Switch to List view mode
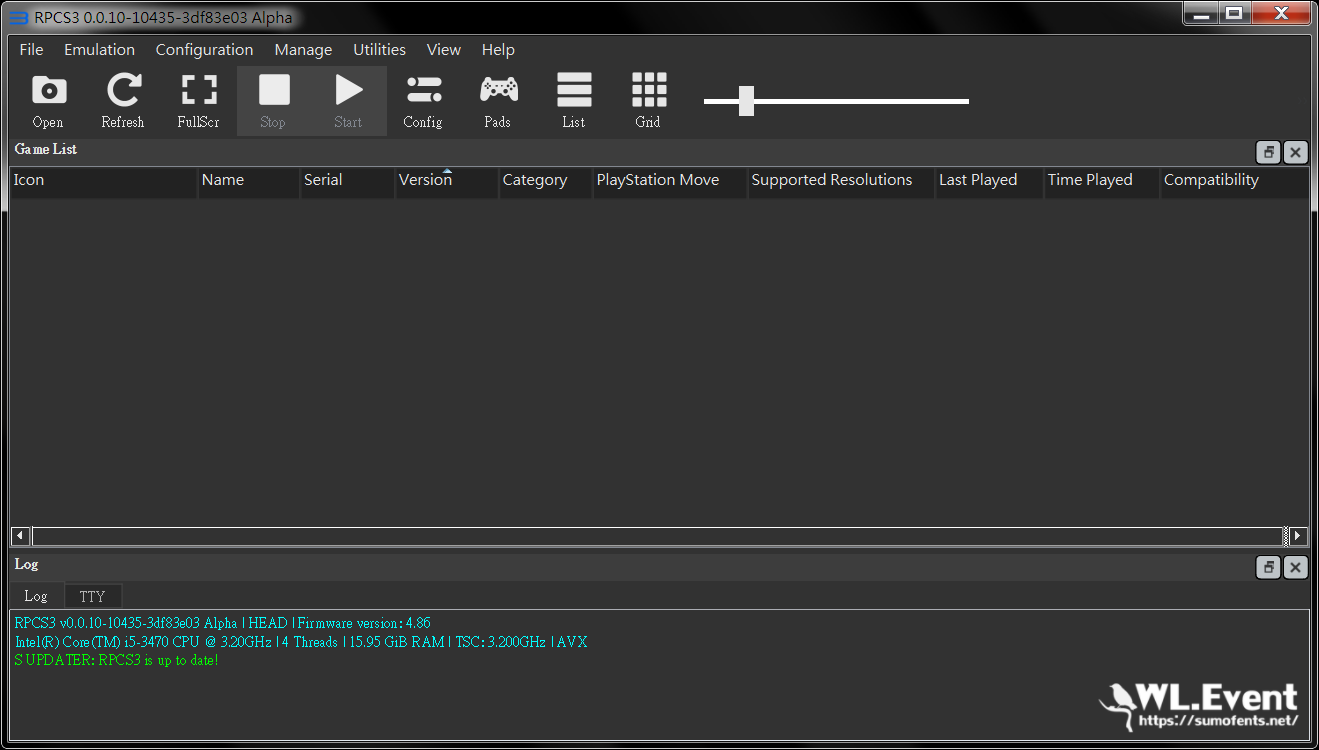This screenshot has height=750, width=1319. click(573, 100)
